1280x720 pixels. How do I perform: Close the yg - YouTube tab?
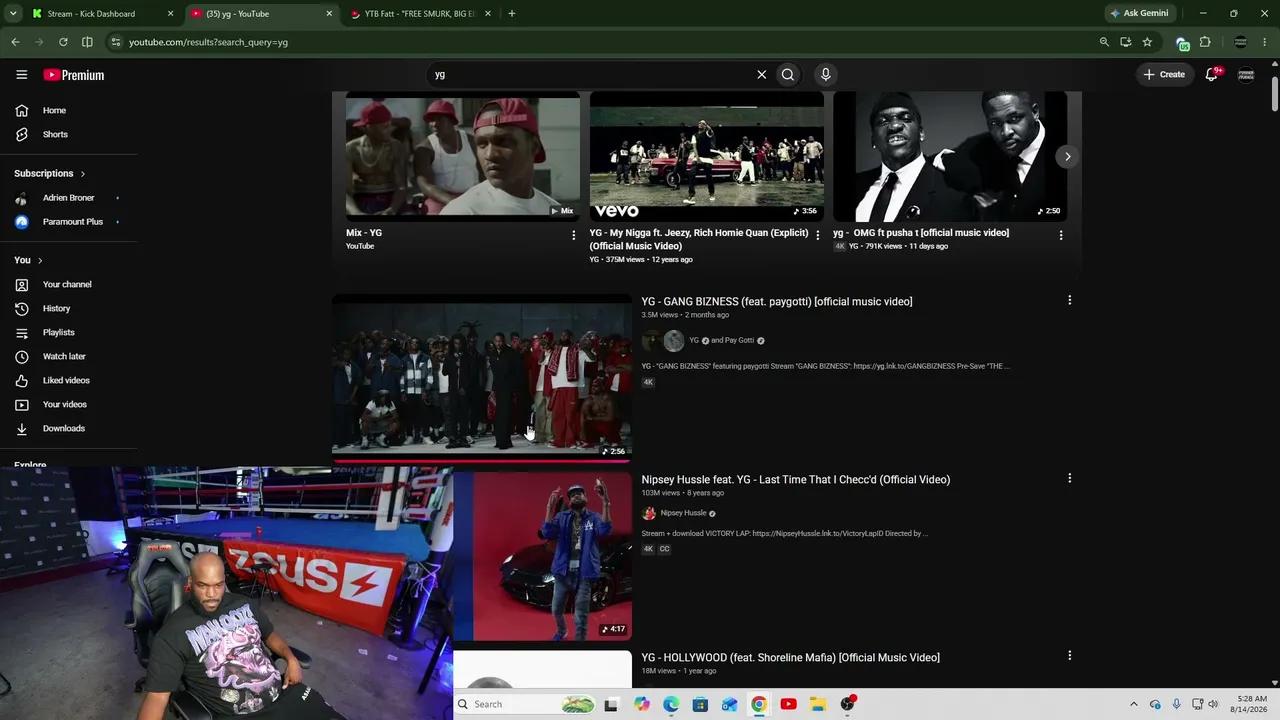(329, 14)
